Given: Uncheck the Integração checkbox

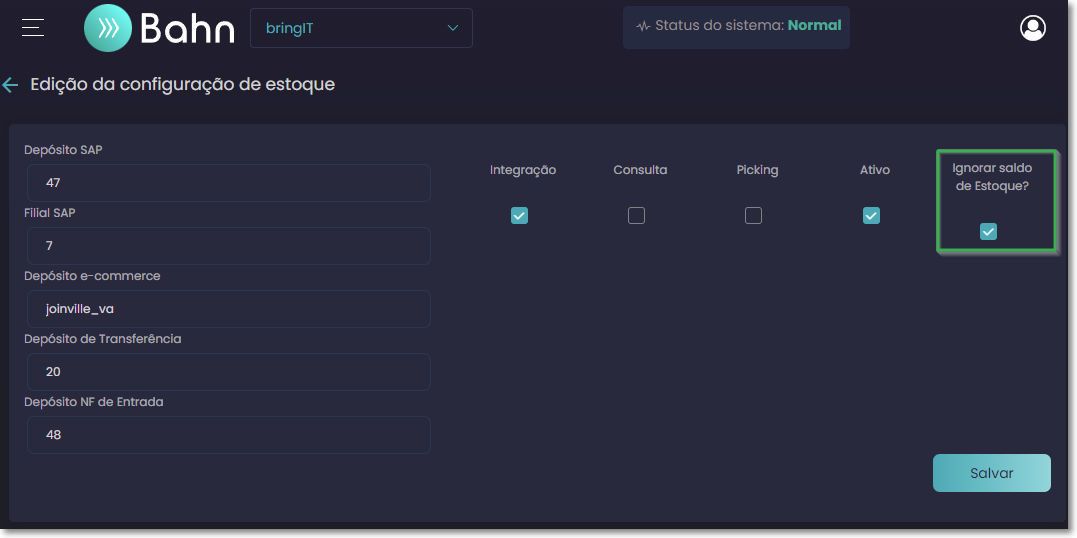Looking at the screenshot, I should click(x=519, y=216).
